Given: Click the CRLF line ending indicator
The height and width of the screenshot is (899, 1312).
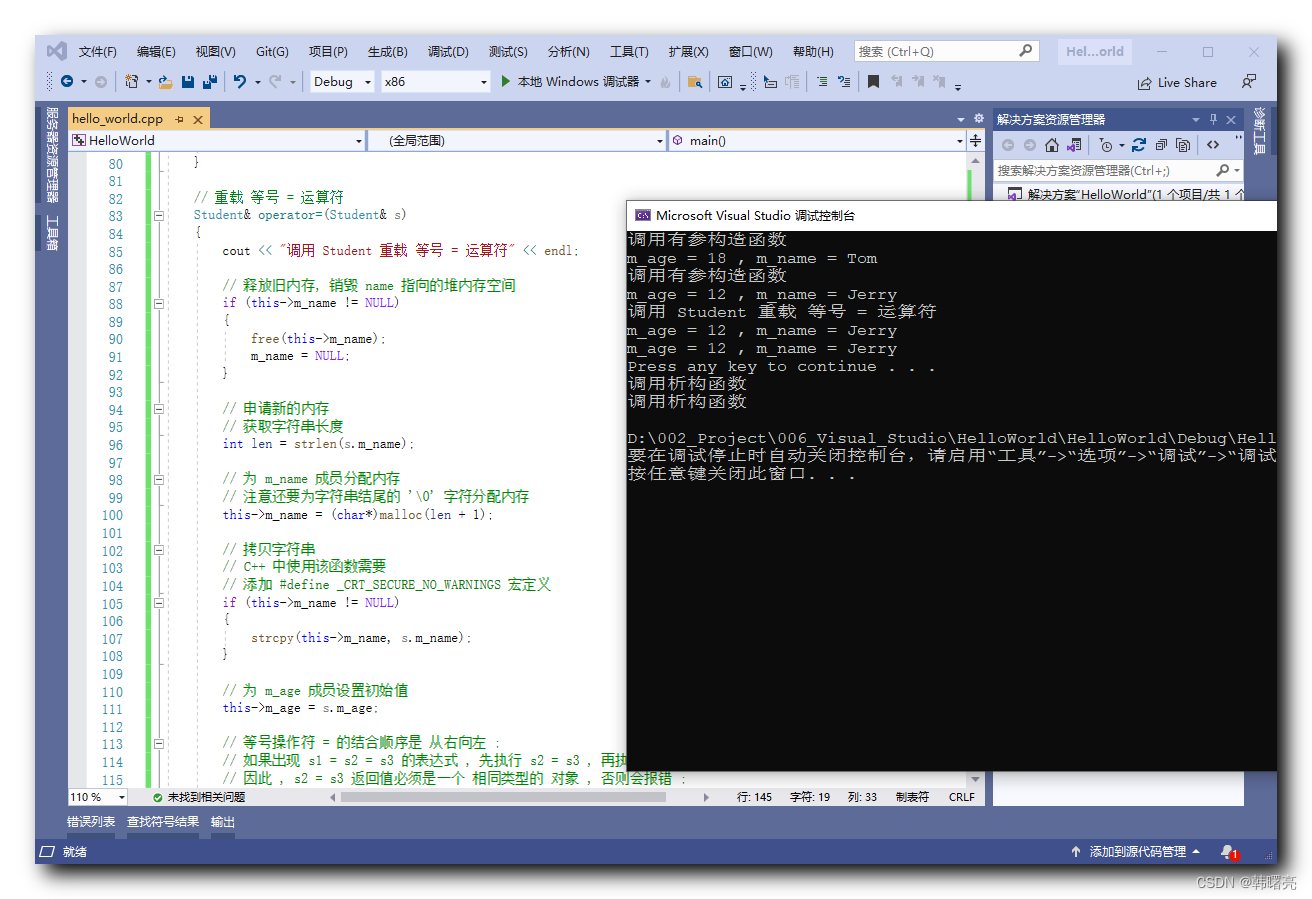Looking at the screenshot, I should tap(961, 797).
